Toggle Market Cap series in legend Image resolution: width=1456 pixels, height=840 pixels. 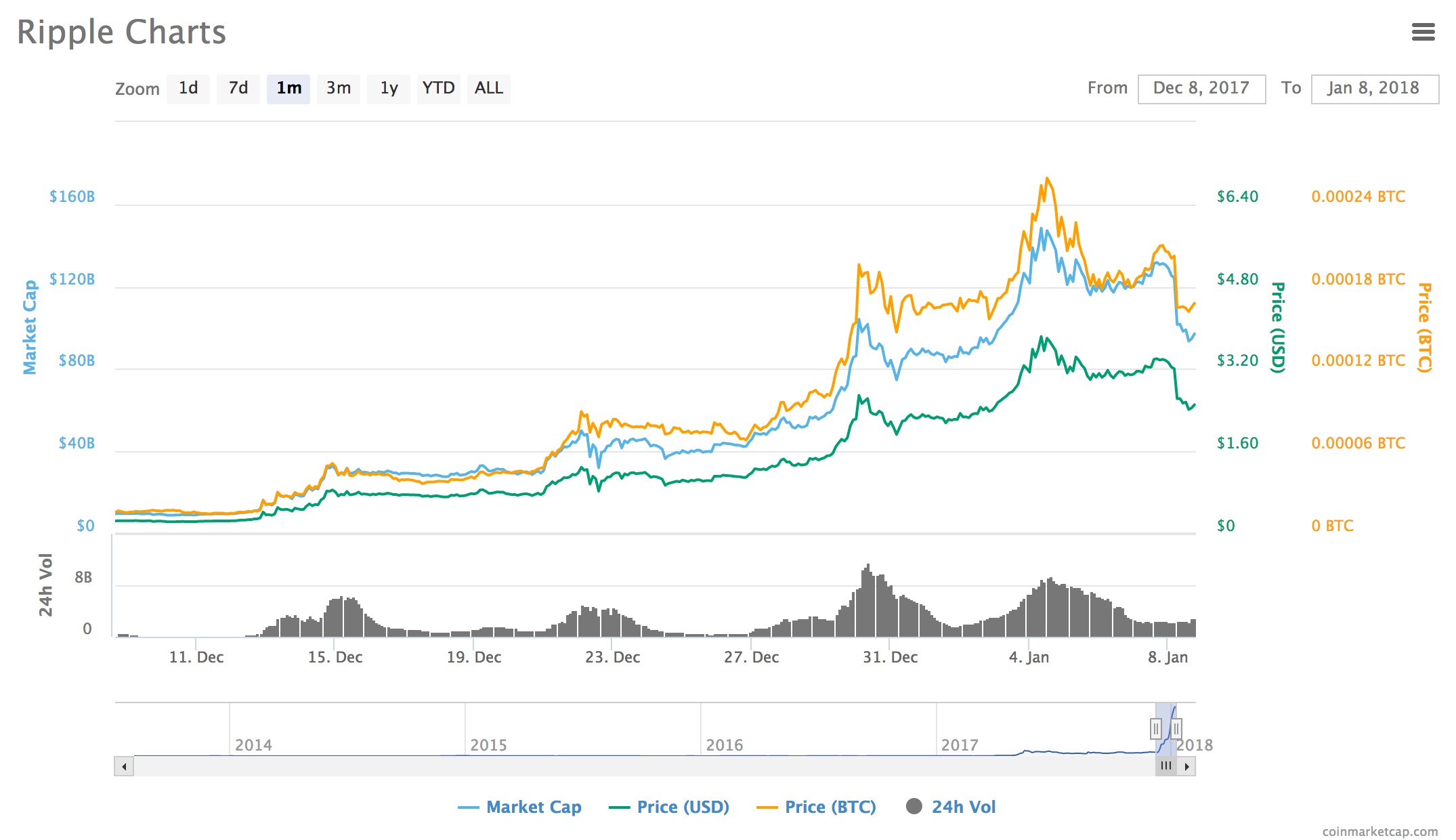point(520,807)
